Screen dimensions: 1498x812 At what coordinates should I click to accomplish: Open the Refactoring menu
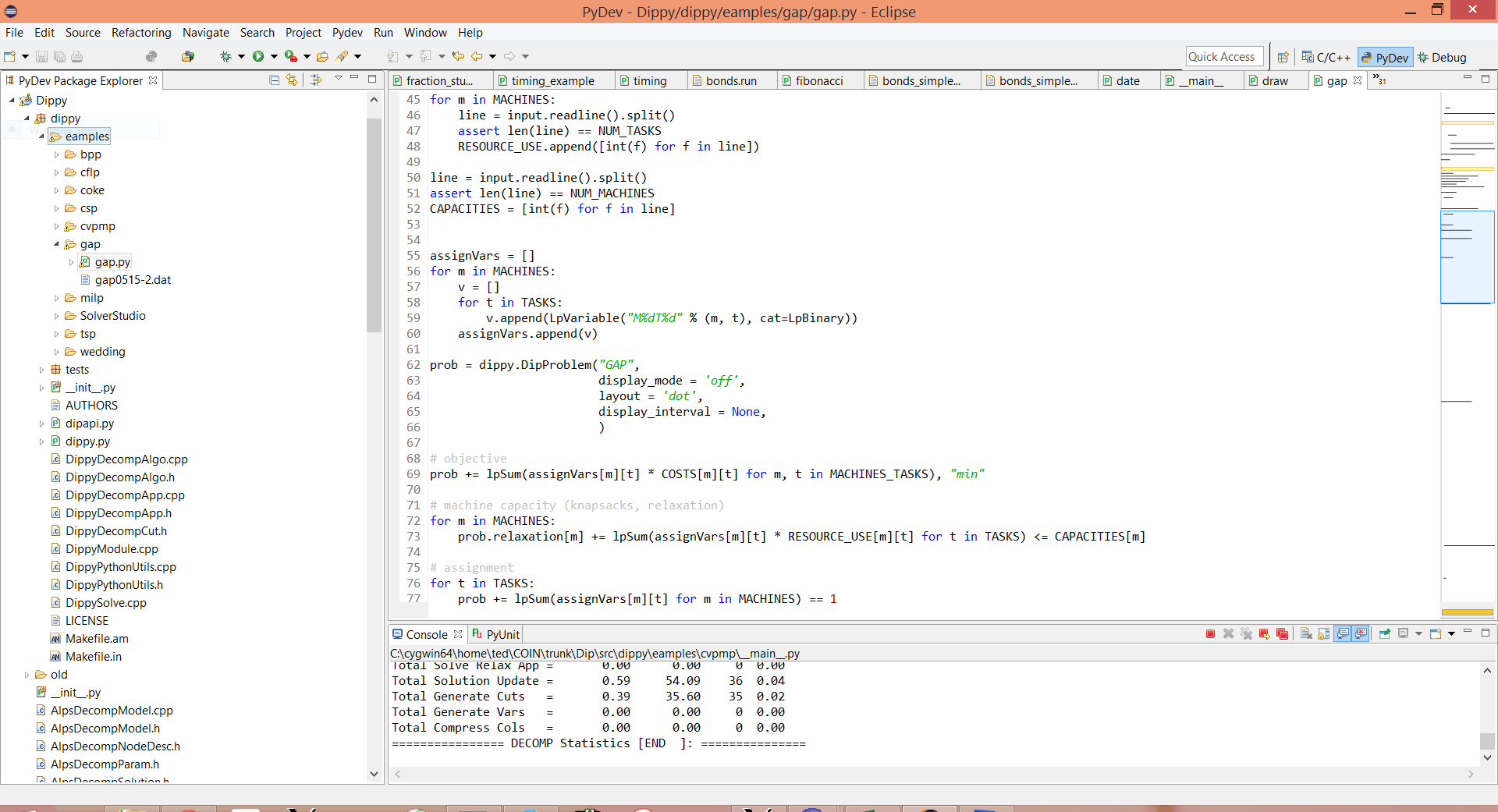point(141,33)
